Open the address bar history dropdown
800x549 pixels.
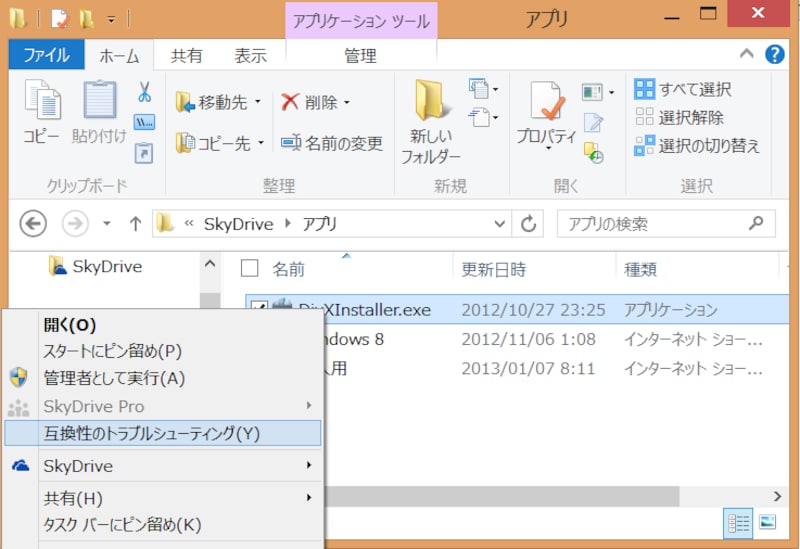(499, 223)
